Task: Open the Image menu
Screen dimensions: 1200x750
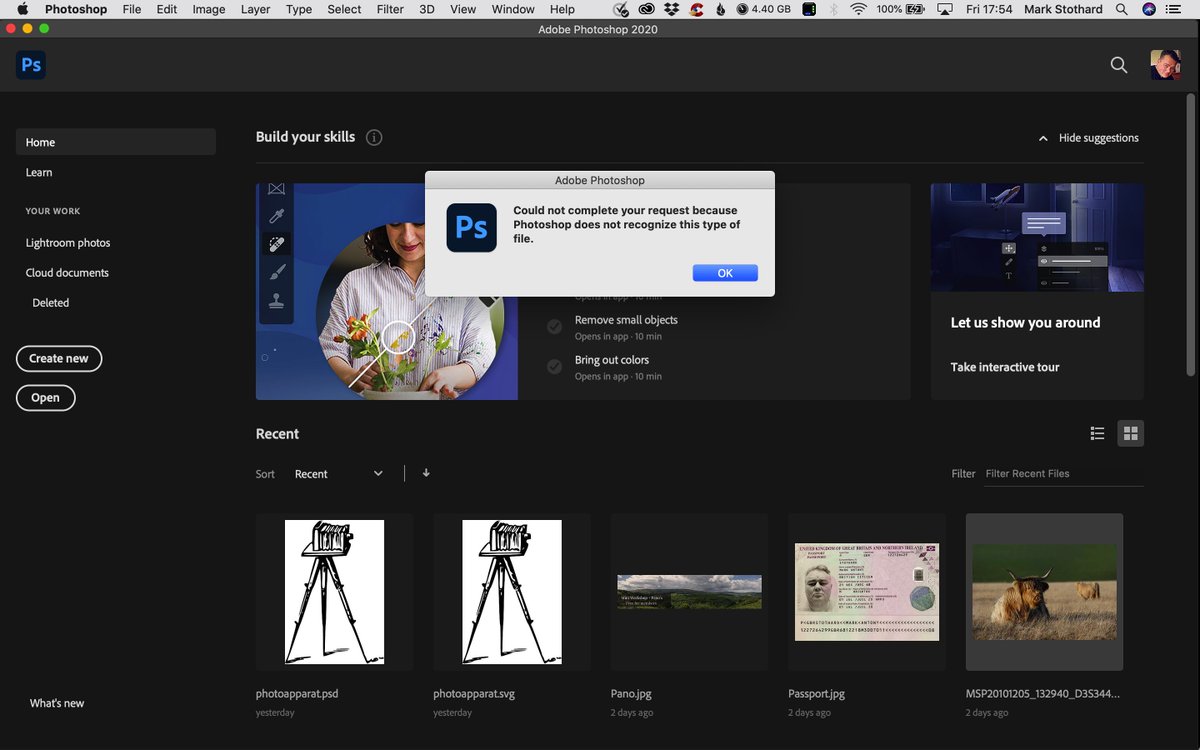Action: (x=209, y=9)
